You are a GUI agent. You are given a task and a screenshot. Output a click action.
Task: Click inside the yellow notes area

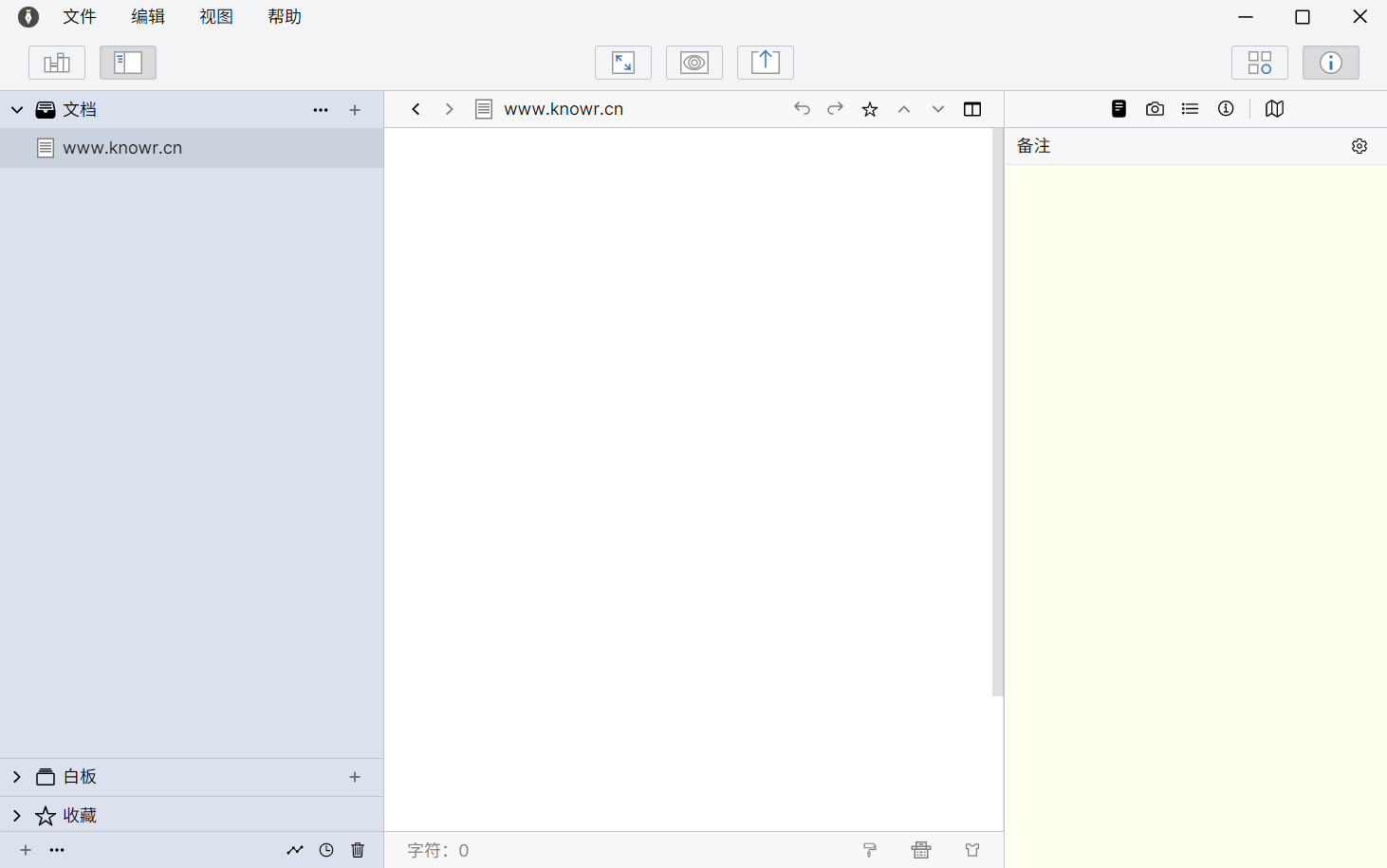coord(1195,516)
